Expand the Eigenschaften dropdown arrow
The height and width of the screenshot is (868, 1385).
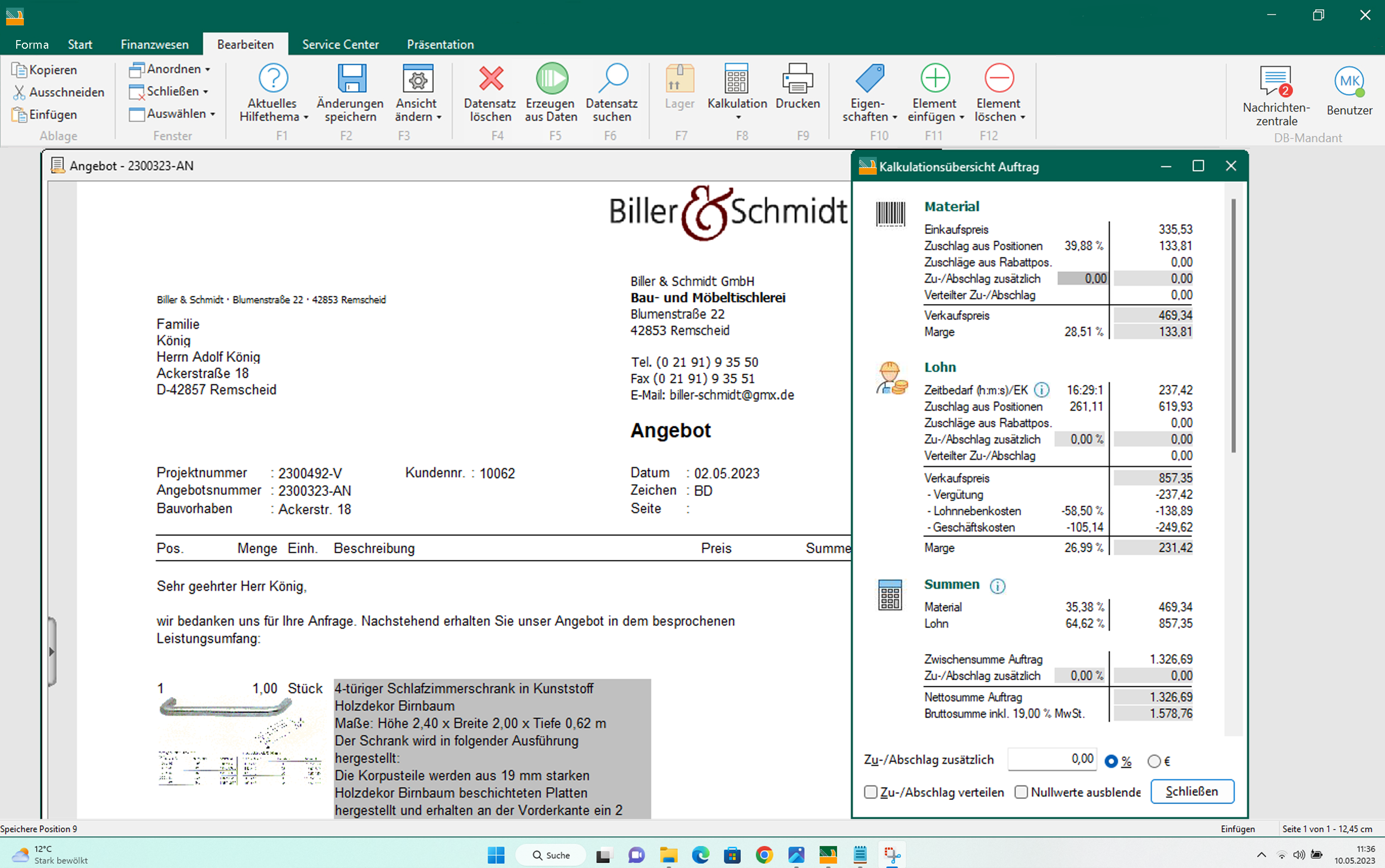(x=895, y=117)
